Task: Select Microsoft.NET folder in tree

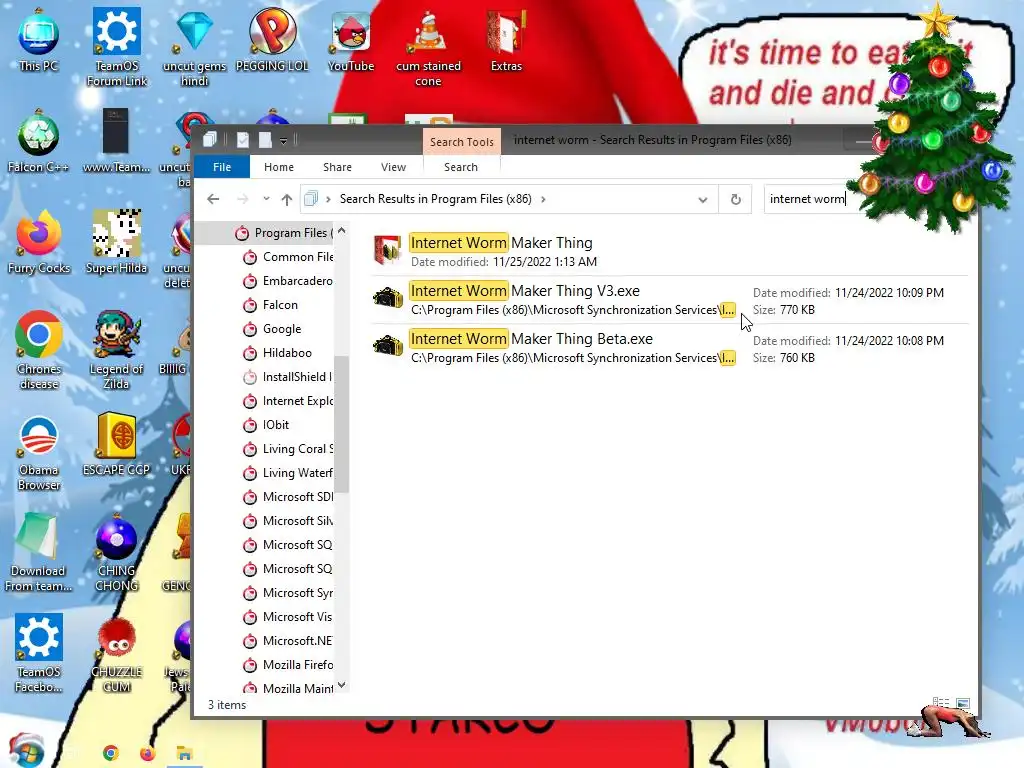Action: pos(288,641)
